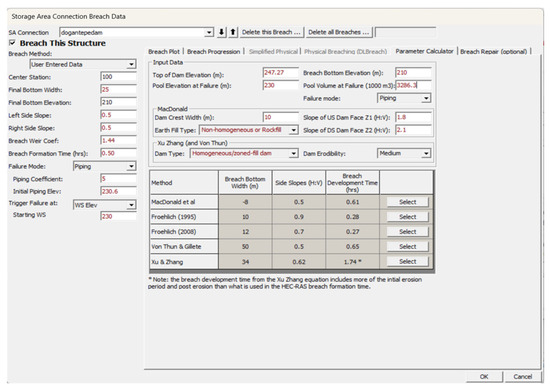Select the Froehlich (2008) method parameters

coord(407,232)
